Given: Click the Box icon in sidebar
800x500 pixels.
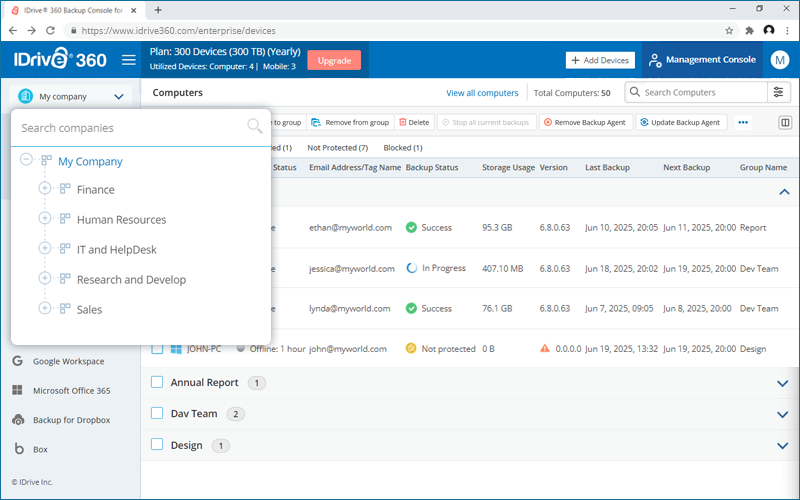Looking at the screenshot, I should [19, 449].
